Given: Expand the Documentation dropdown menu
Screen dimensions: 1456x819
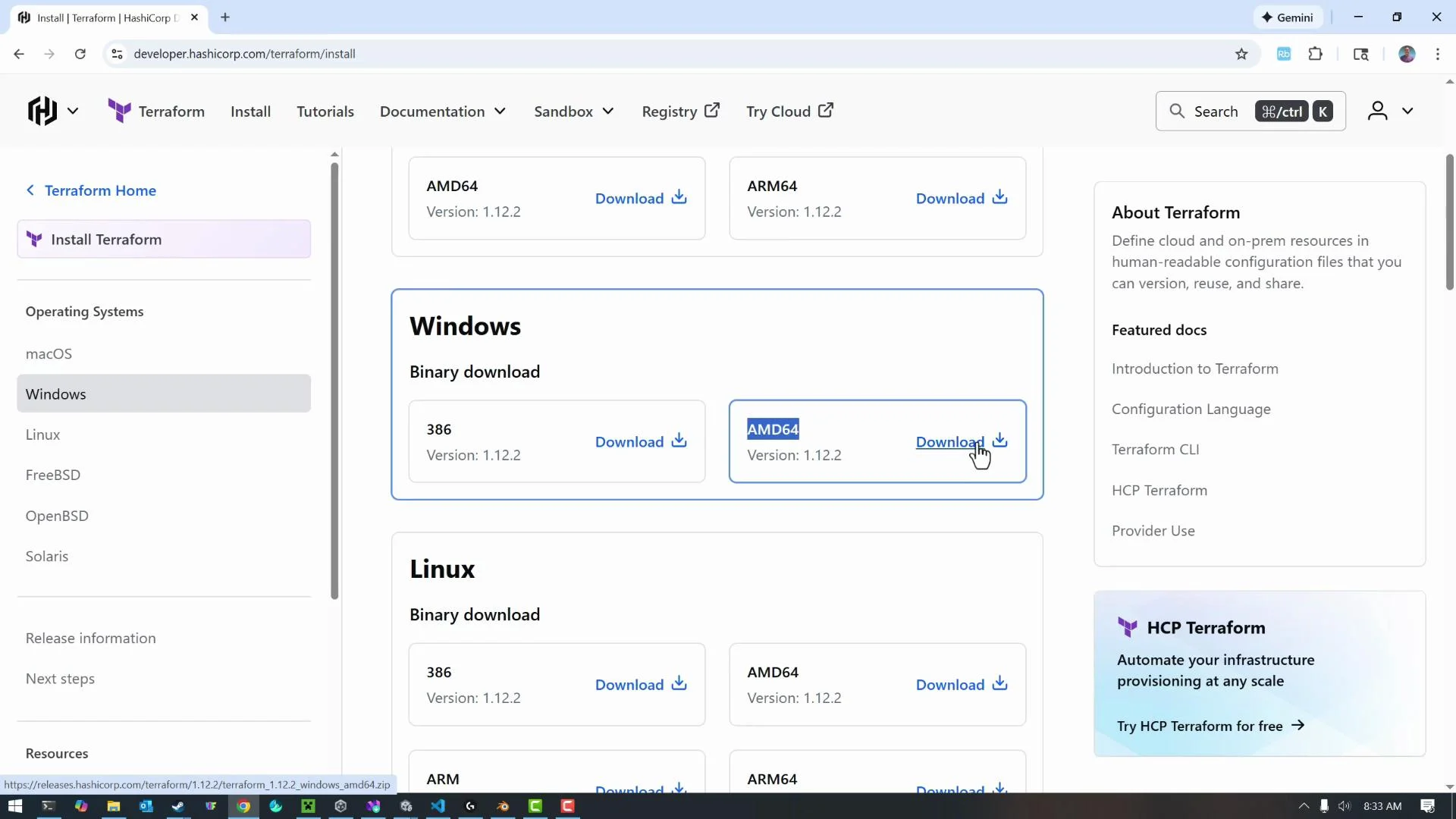Looking at the screenshot, I should coord(443,111).
